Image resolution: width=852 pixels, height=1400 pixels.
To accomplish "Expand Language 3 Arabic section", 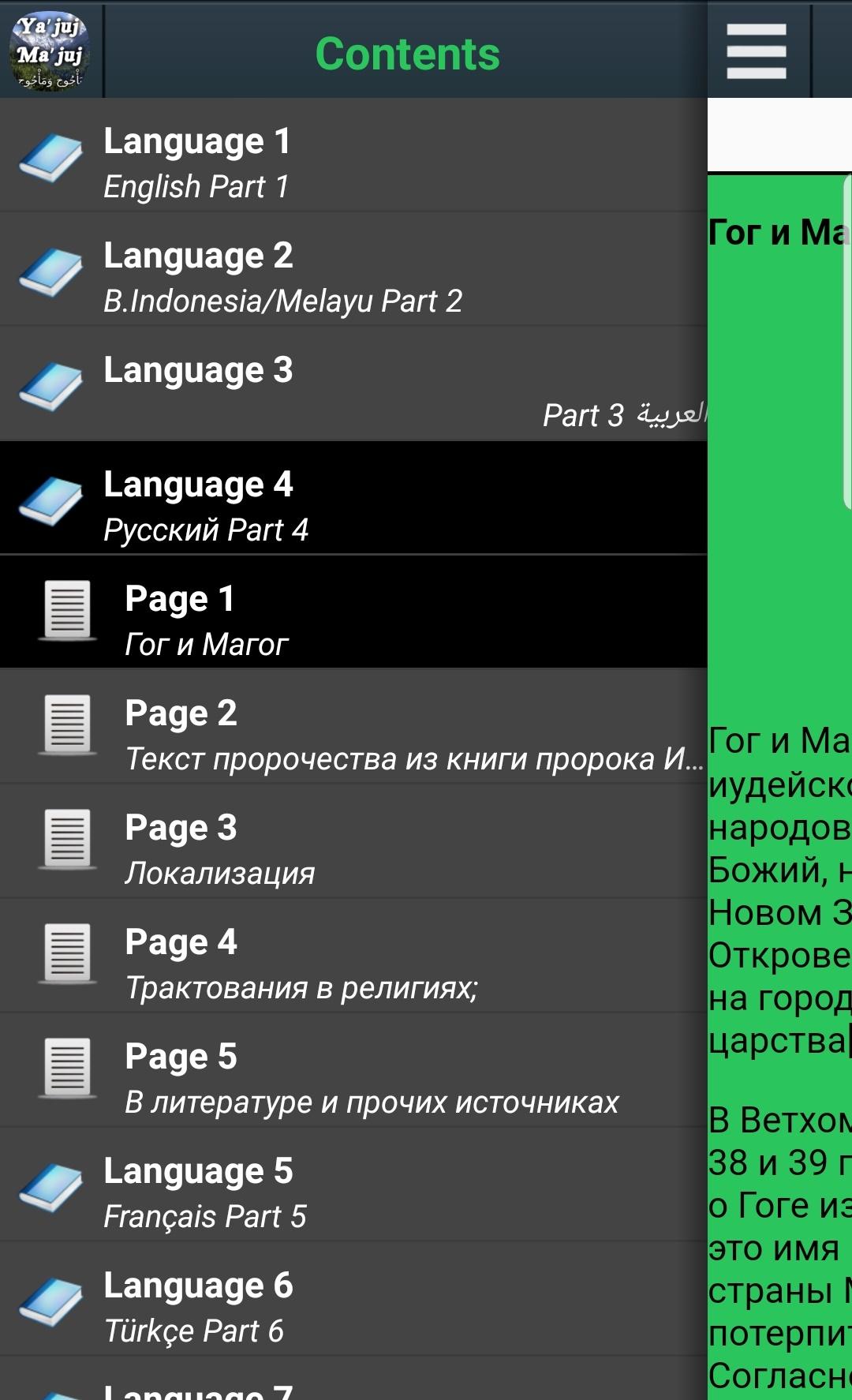I will 353,384.
